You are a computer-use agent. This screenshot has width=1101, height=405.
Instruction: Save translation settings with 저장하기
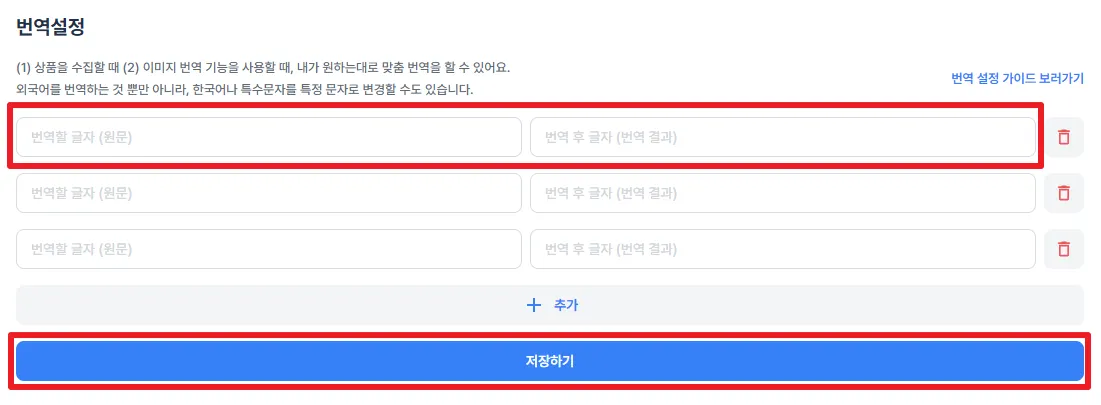pos(549,361)
